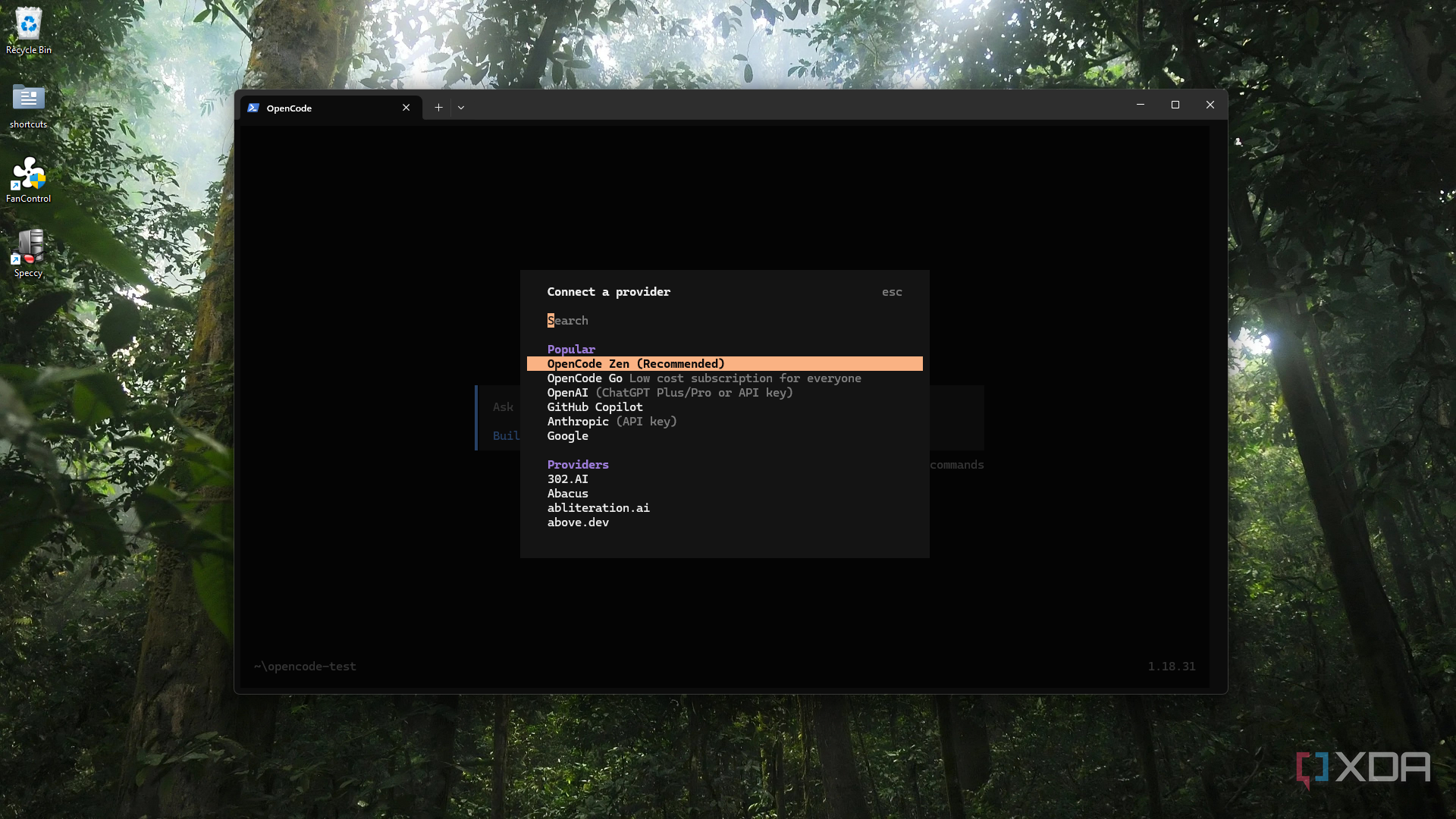The height and width of the screenshot is (819, 1456).
Task: Click the version number 1.18.31
Action: (1171, 667)
